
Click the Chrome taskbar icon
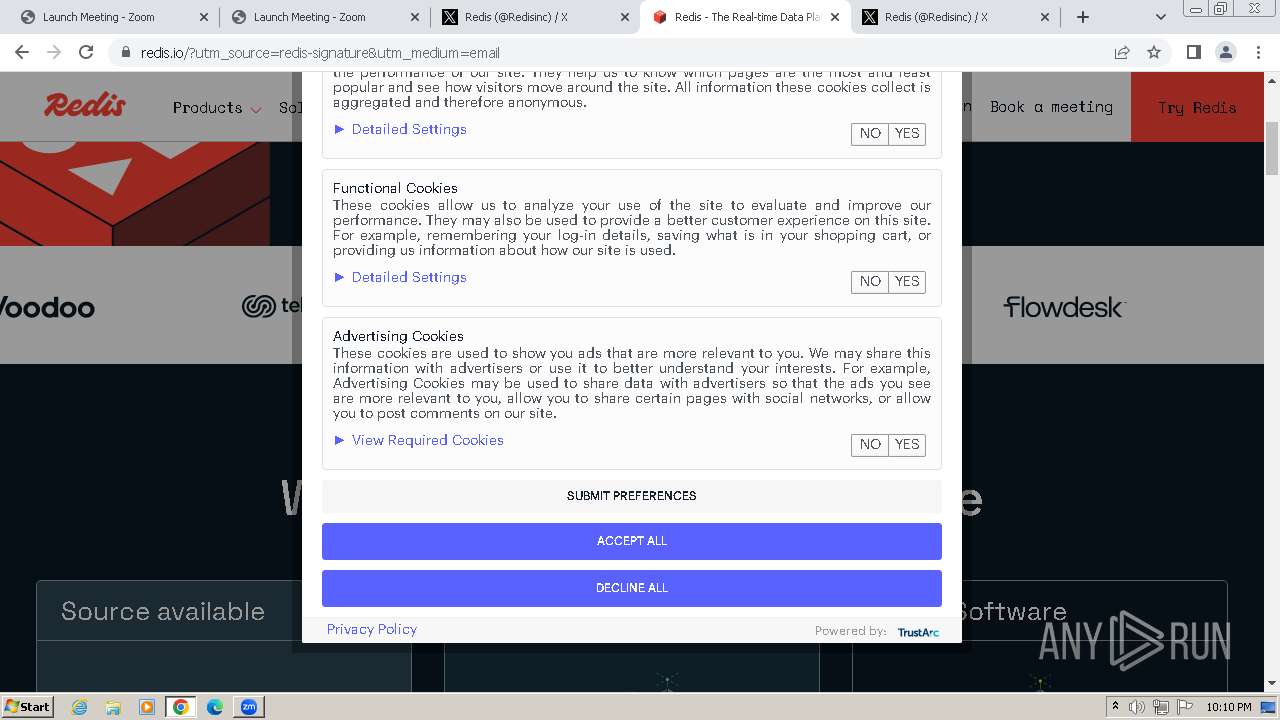pos(181,707)
